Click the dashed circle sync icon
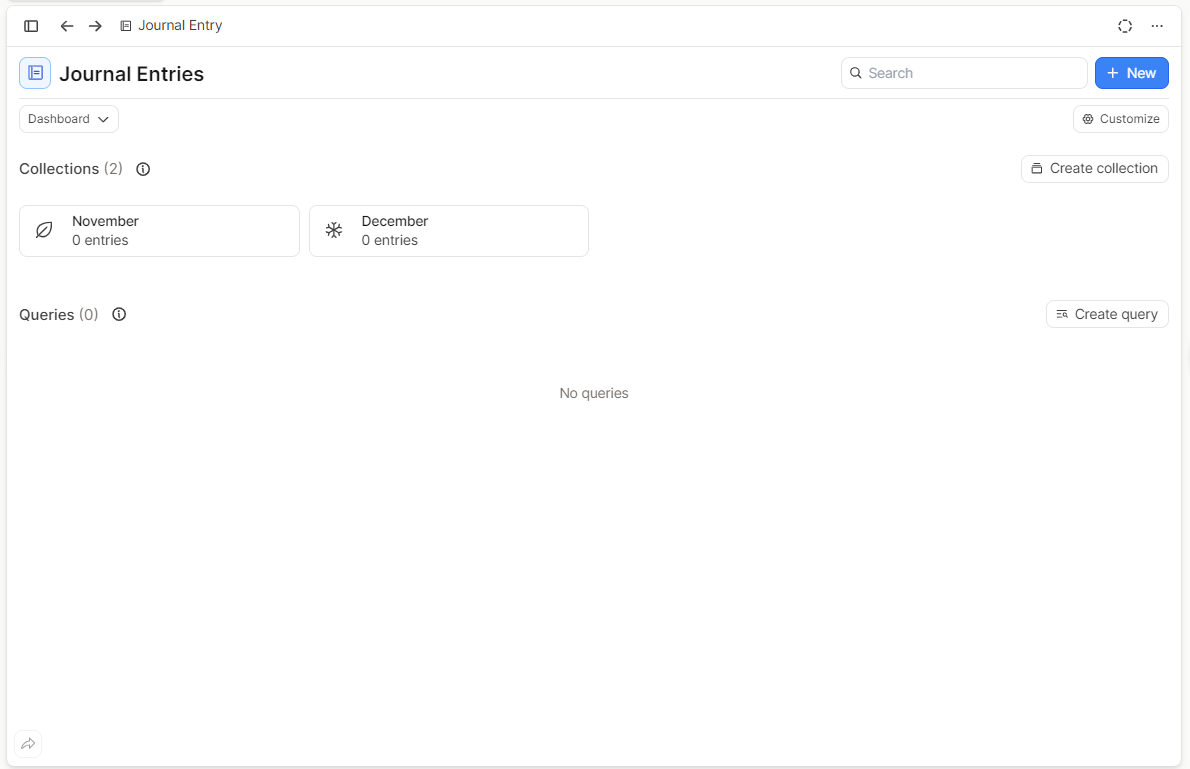The image size is (1190, 769). coord(1125,26)
